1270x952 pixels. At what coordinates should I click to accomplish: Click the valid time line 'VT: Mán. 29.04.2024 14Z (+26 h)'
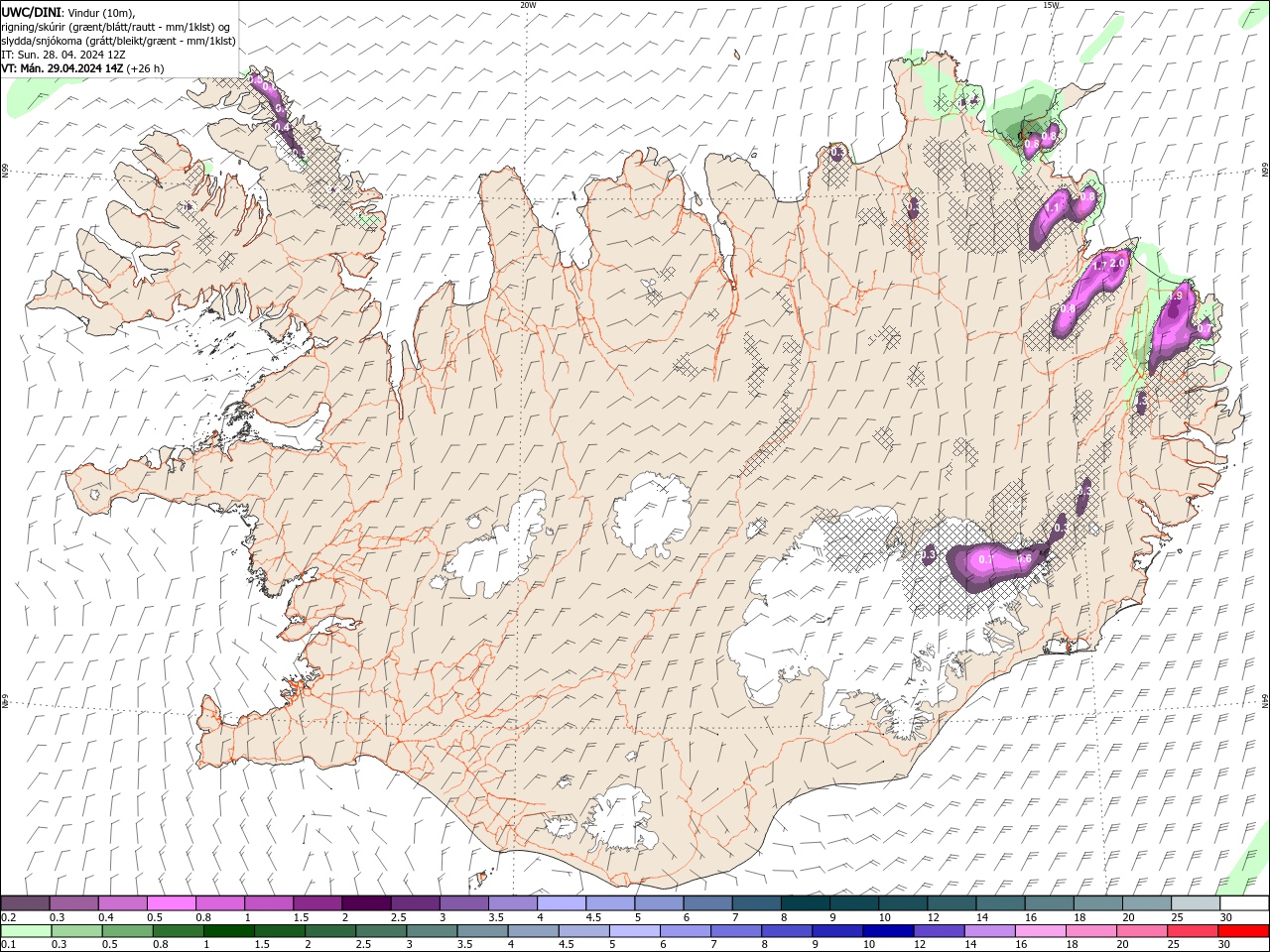(x=82, y=68)
